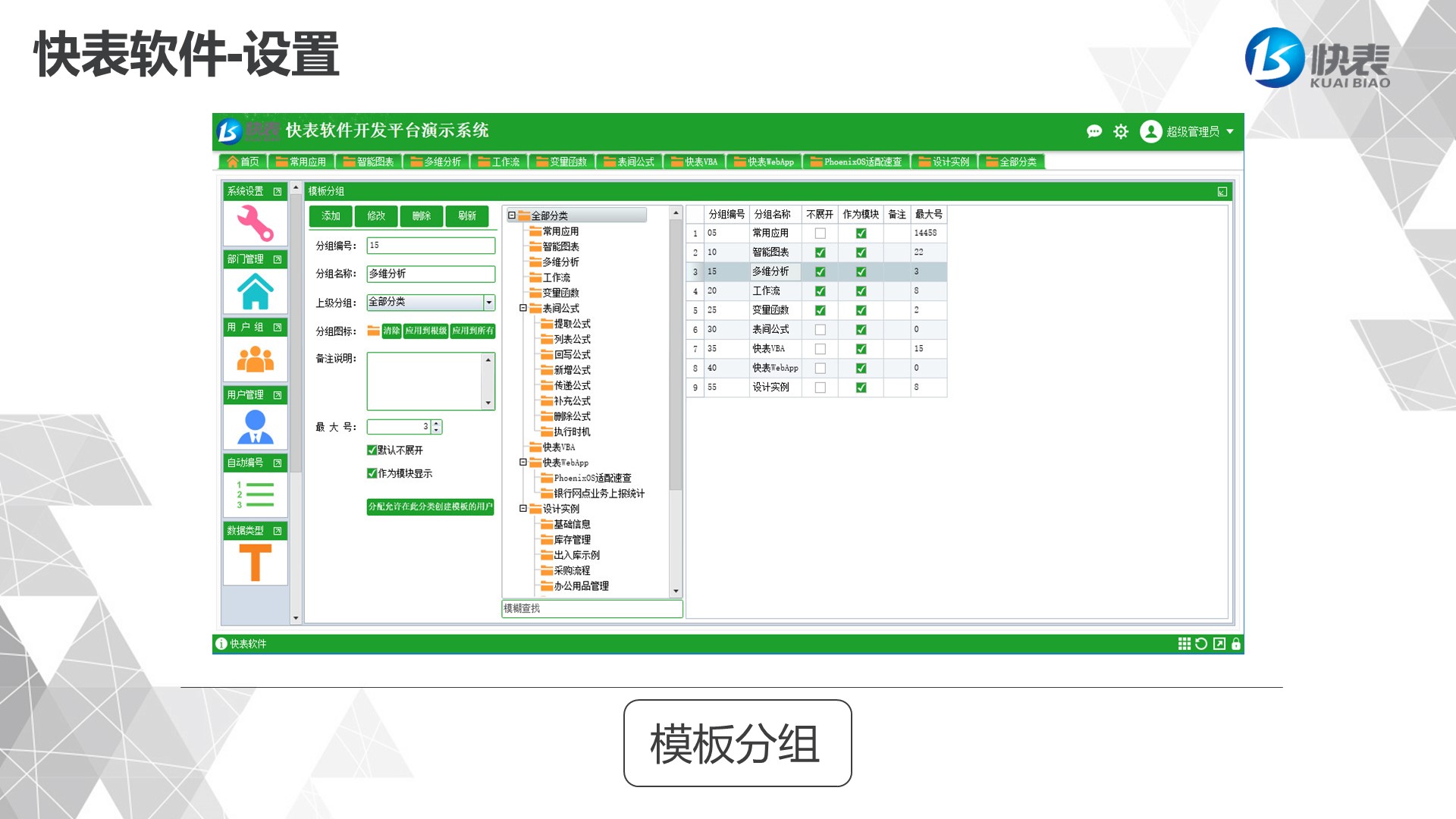
Task: Open the 数据类型 T icon
Action: tap(256, 563)
